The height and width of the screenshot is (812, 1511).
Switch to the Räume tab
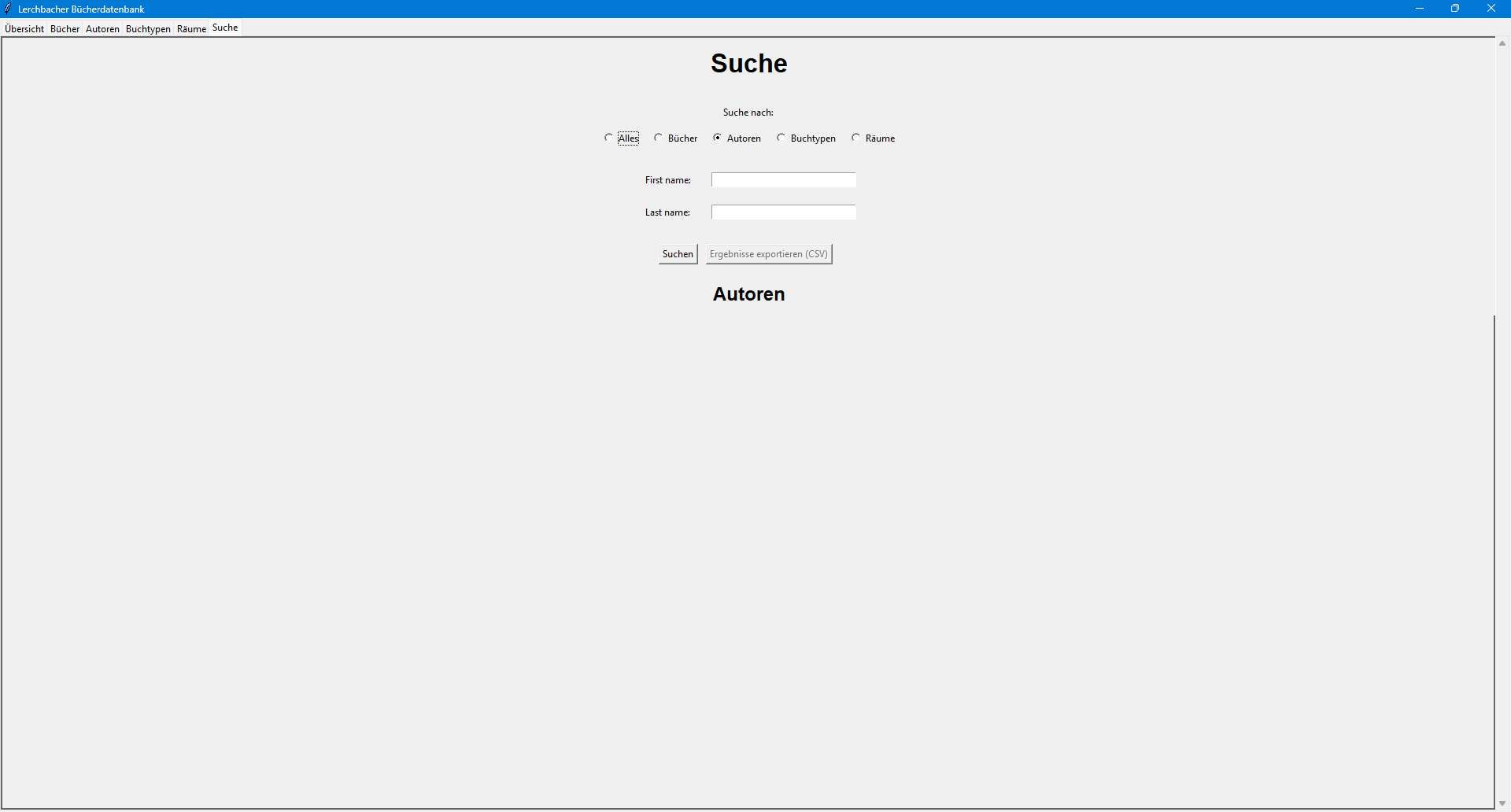click(x=191, y=29)
